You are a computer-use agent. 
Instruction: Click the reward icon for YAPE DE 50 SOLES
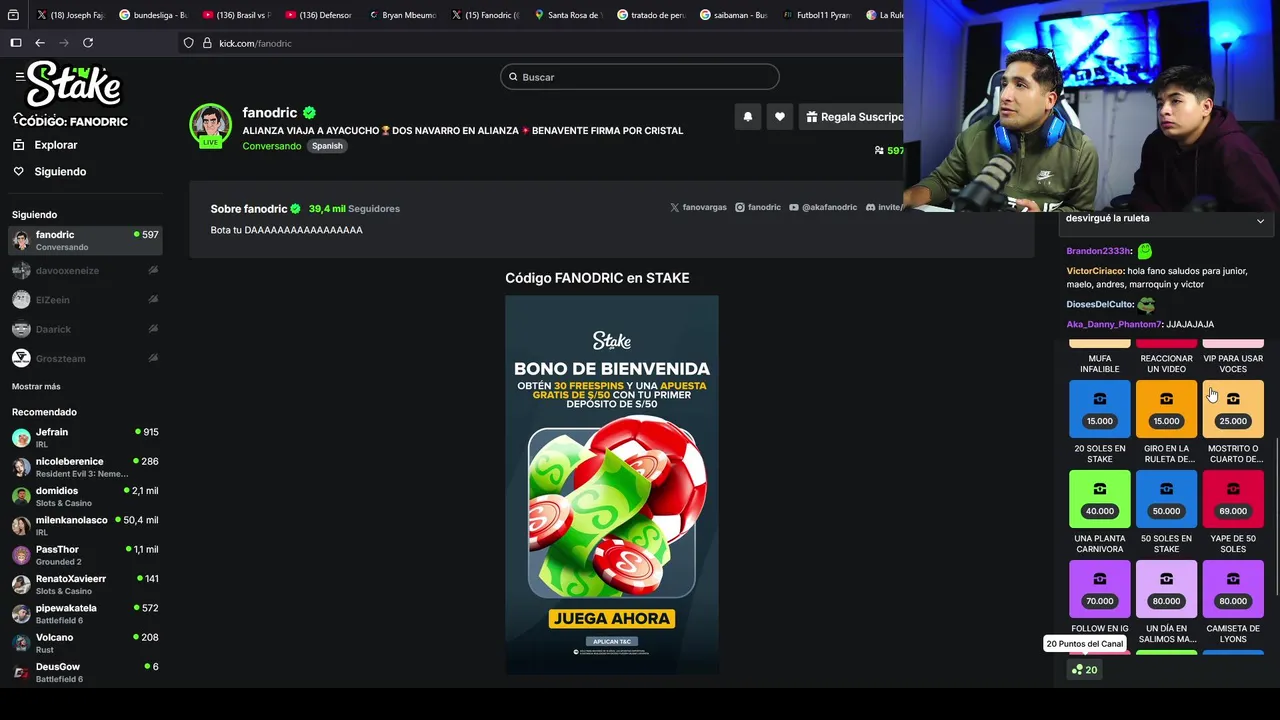click(x=1233, y=499)
